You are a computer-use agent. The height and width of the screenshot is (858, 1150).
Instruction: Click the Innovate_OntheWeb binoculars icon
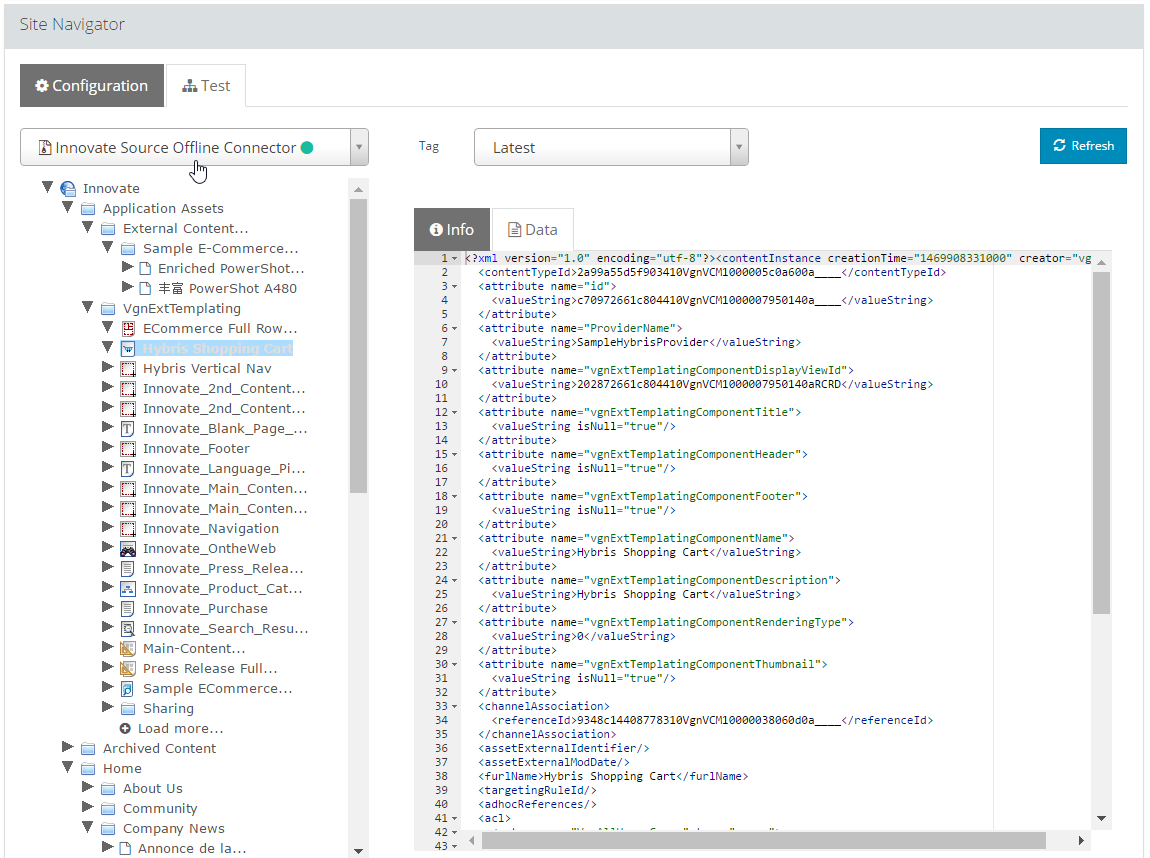coord(128,549)
